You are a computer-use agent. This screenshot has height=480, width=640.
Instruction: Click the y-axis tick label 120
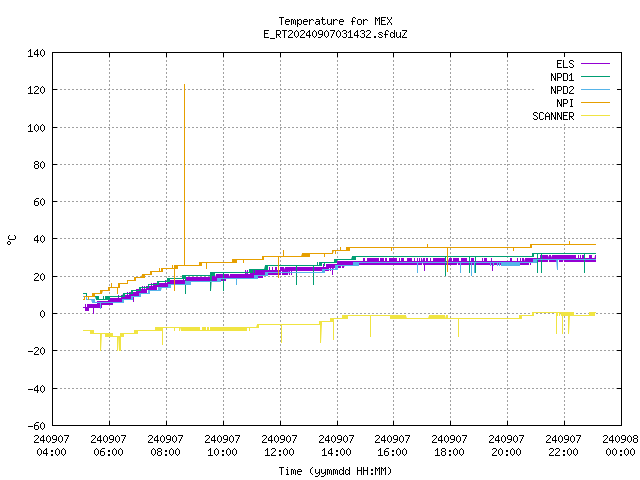36,90
